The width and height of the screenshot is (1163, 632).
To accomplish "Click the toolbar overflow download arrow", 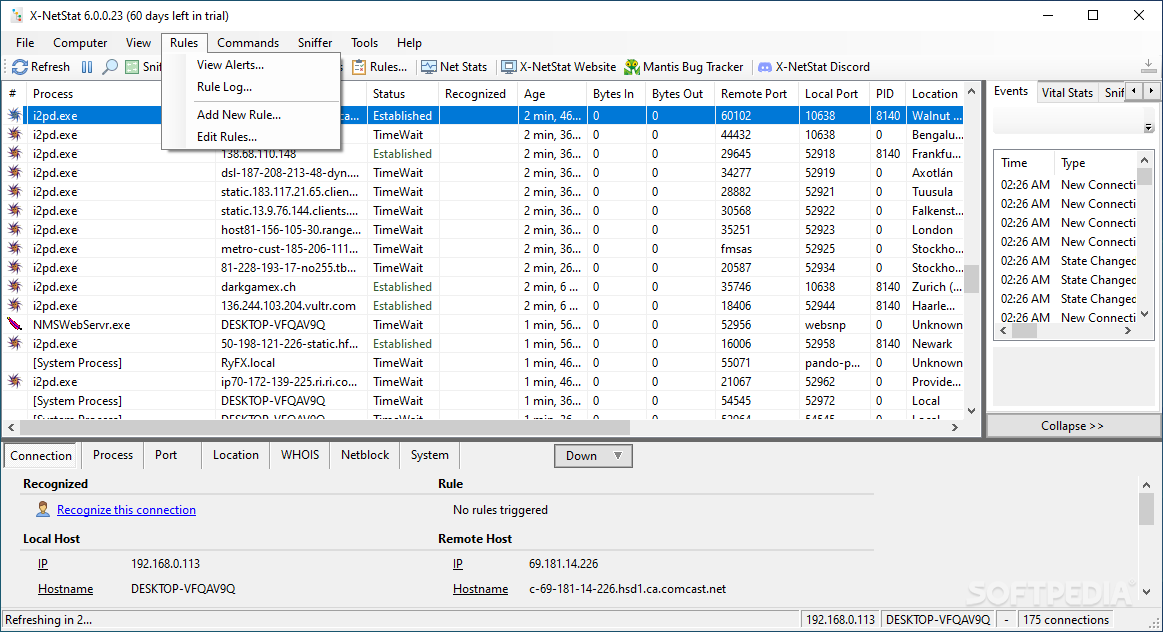I will coord(1148,66).
